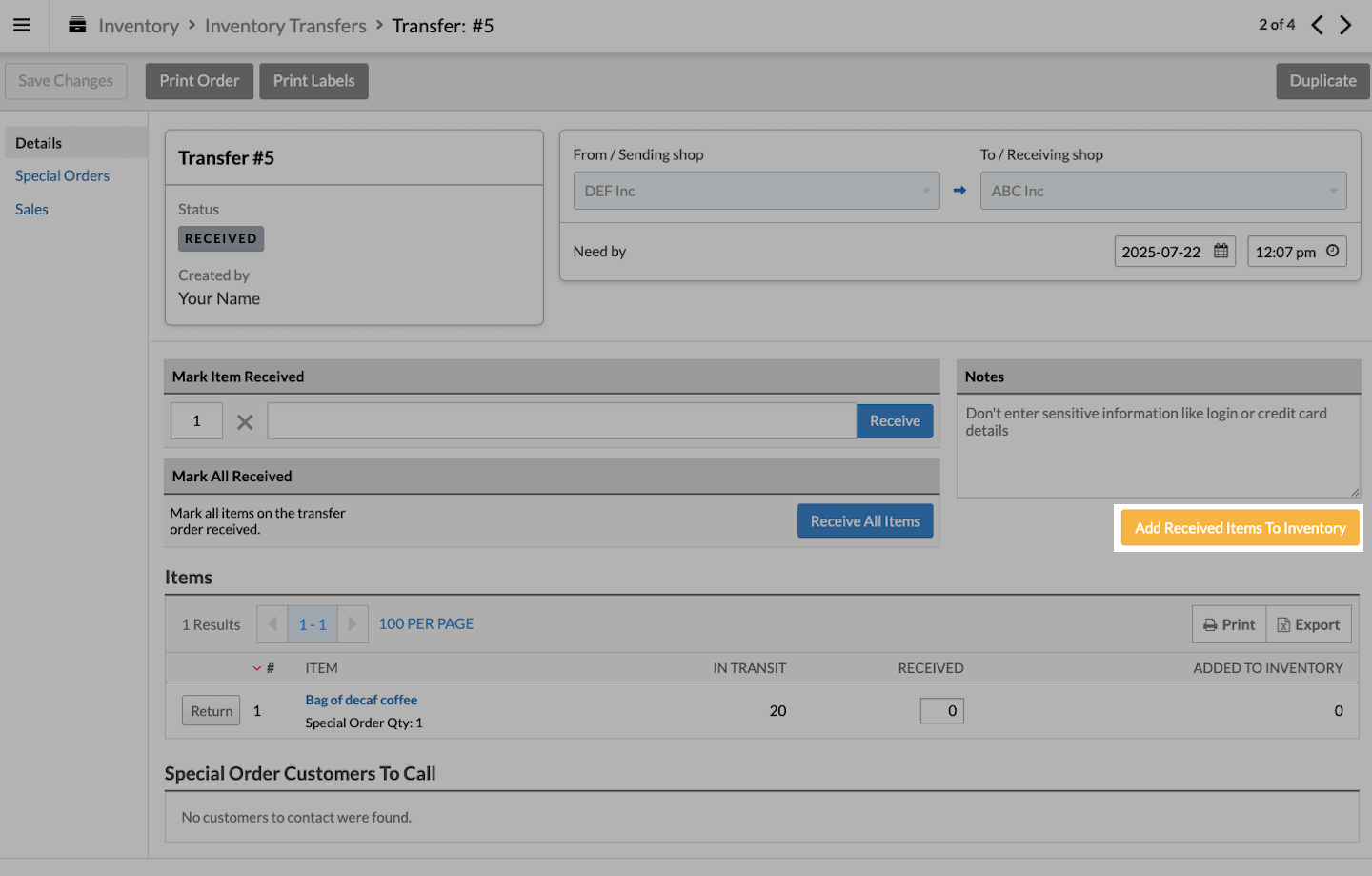The image size is (1372, 876).
Task: Click the clock icon in time field
Action: tap(1332, 252)
